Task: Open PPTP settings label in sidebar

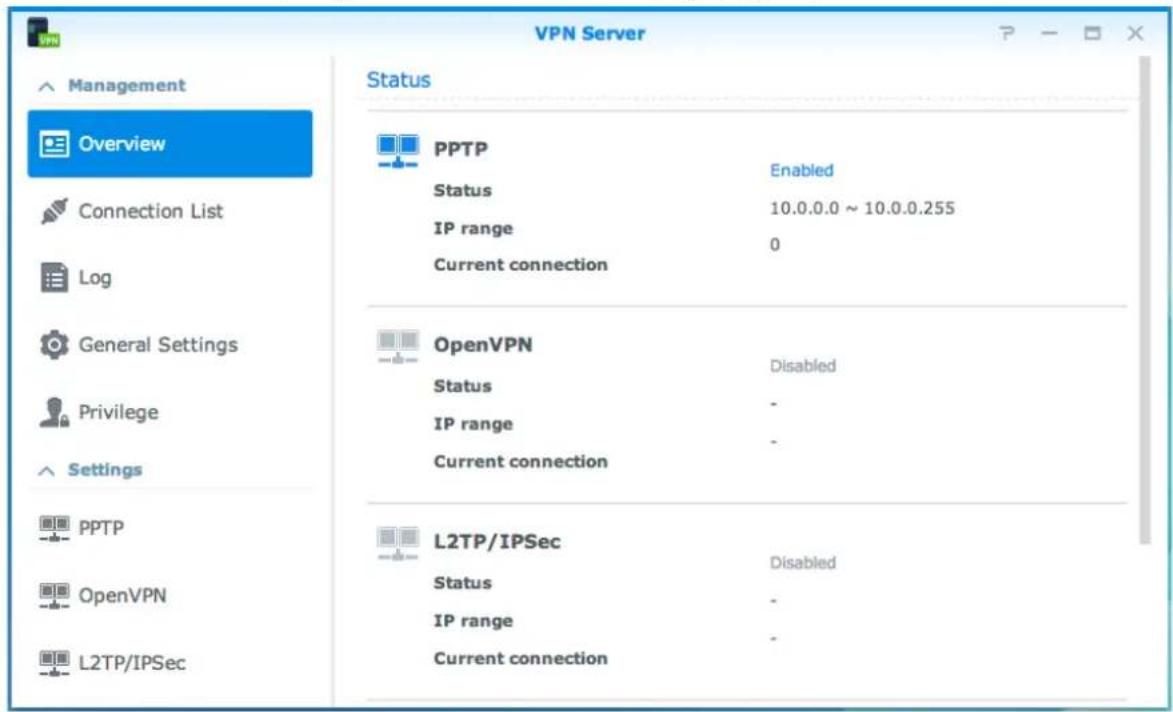Action: [101, 528]
